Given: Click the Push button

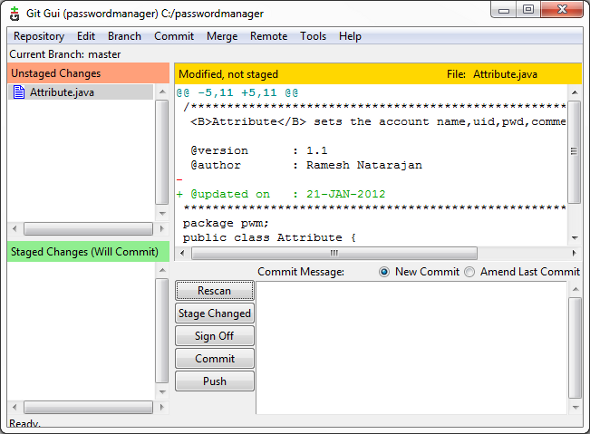Looking at the screenshot, I should [214, 381].
